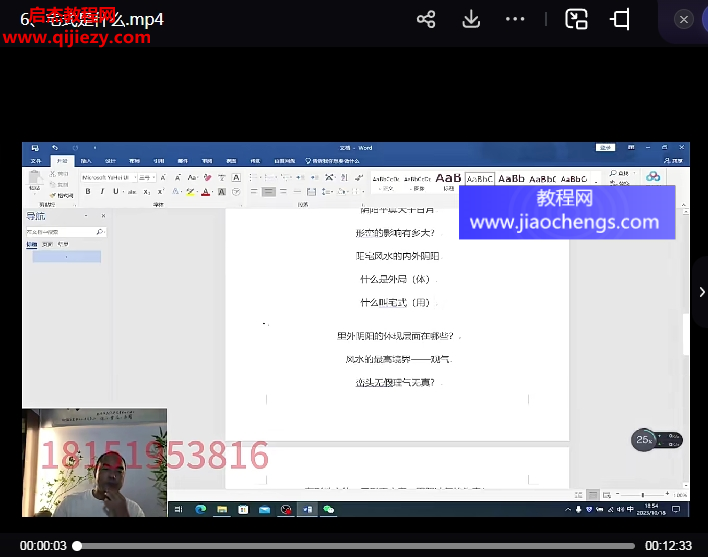
Task: Click the video progress bar handle
Action: [x=77, y=546]
